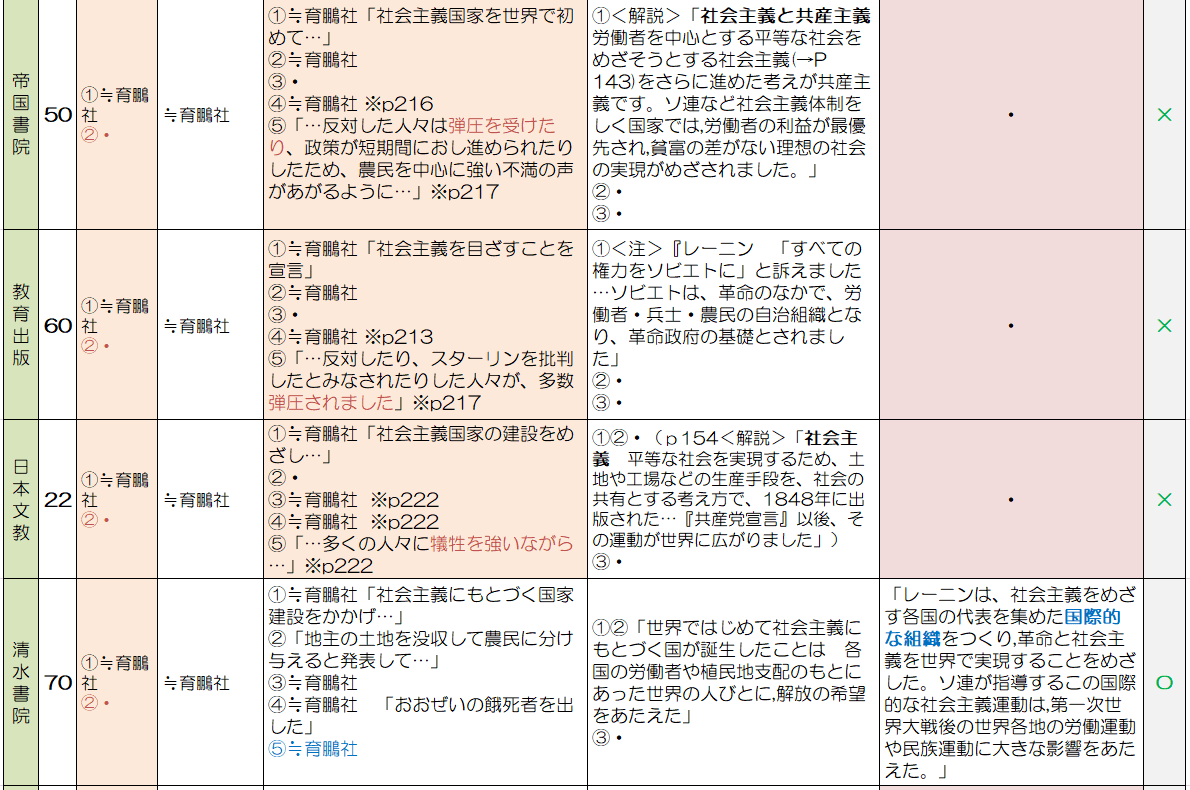The image size is (1190, 790).
Task: Select the 日本文教 publisher cell
Action: [21, 499]
